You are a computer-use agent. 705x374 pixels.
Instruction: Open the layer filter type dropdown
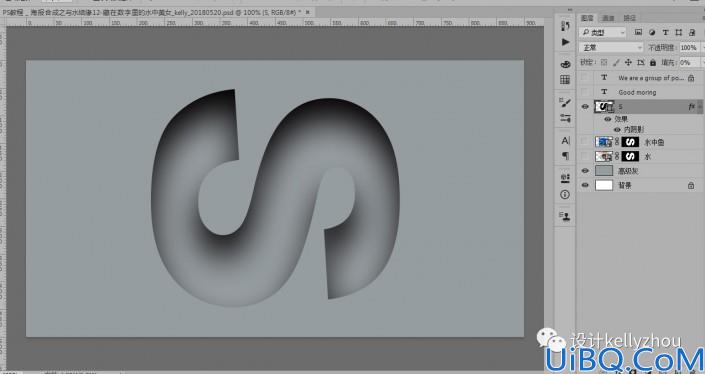[x=602, y=32]
